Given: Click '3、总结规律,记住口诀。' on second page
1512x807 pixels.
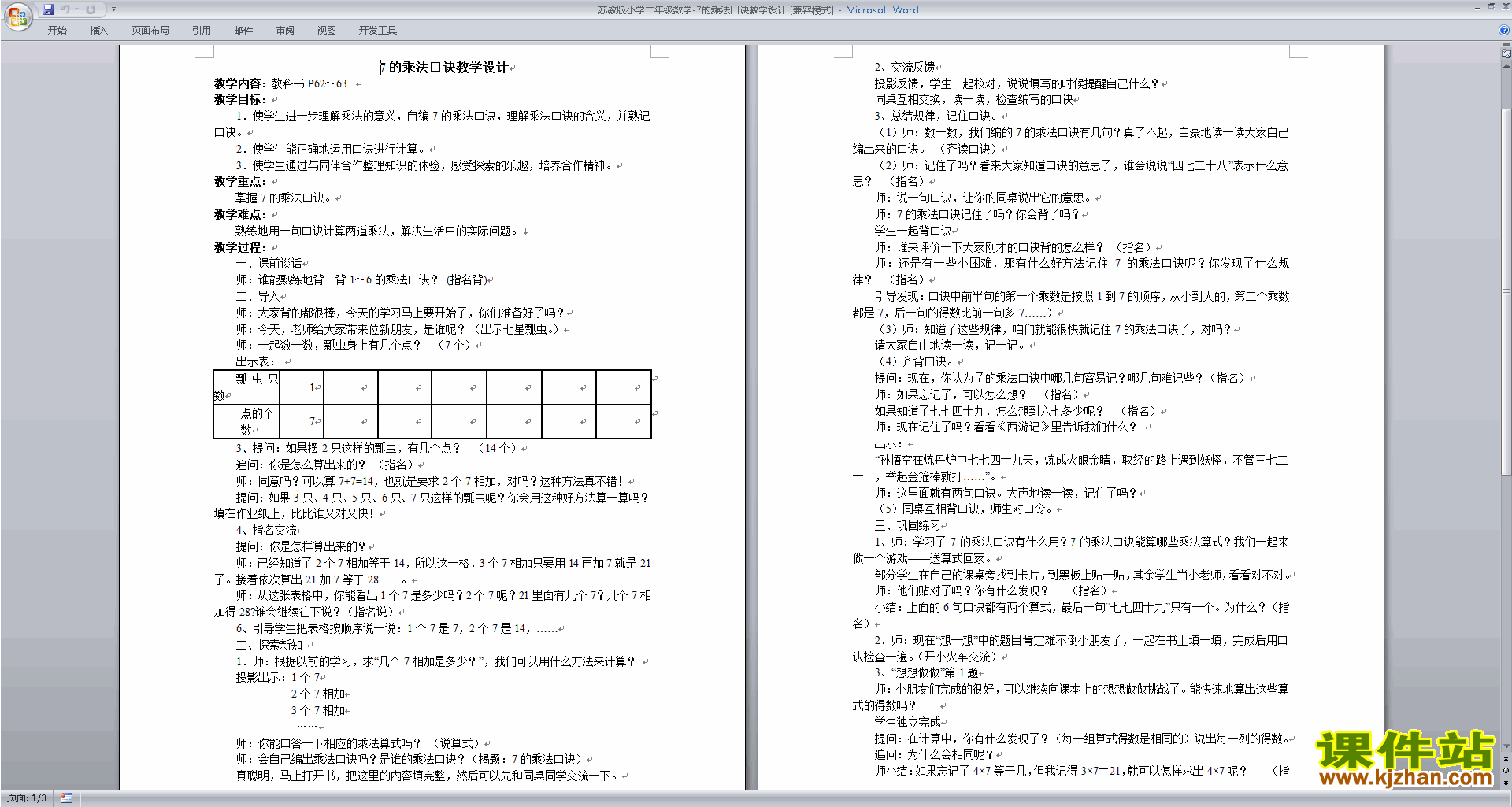Looking at the screenshot, I should [937, 117].
